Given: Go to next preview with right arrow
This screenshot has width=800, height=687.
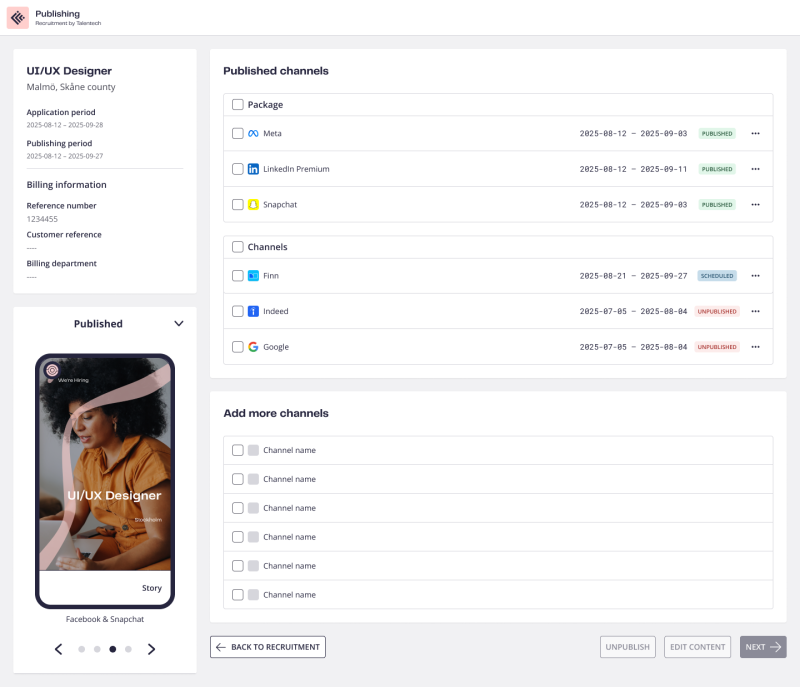Looking at the screenshot, I should (x=151, y=649).
